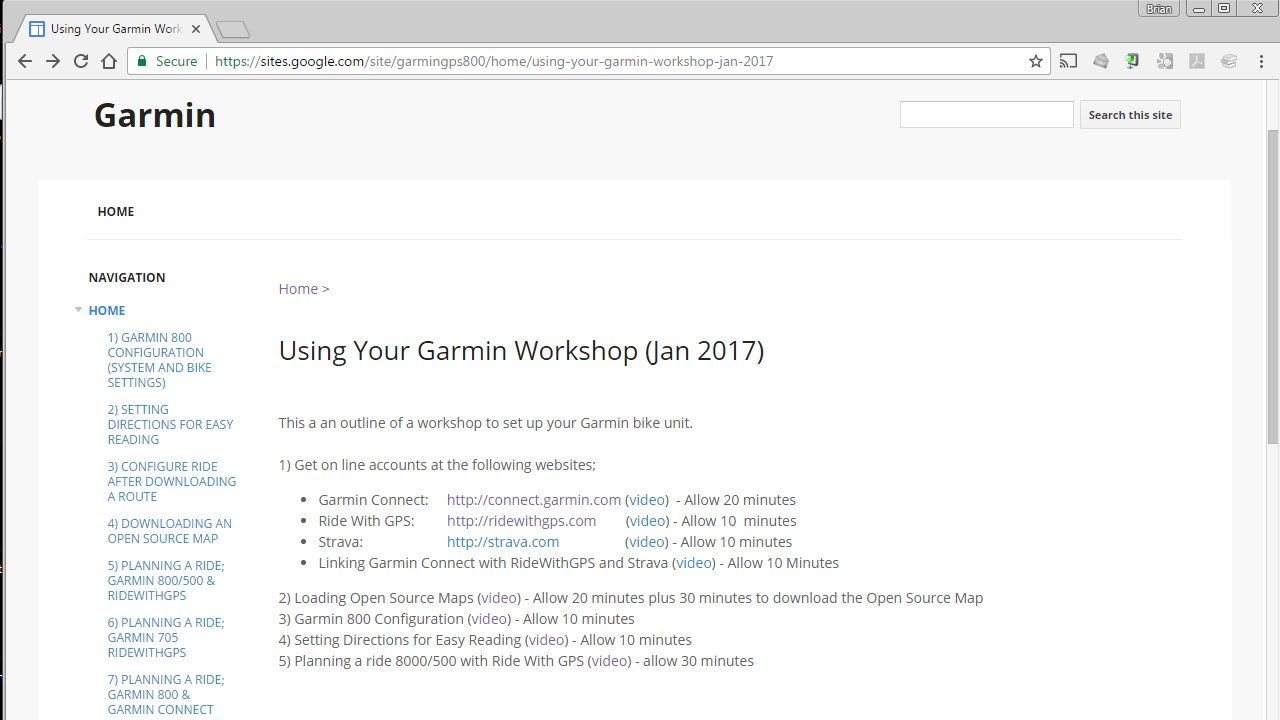The height and width of the screenshot is (720, 1280).
Task: Open the Garmin 800 Configuration navigation link
Action: (x=159, y=360)
